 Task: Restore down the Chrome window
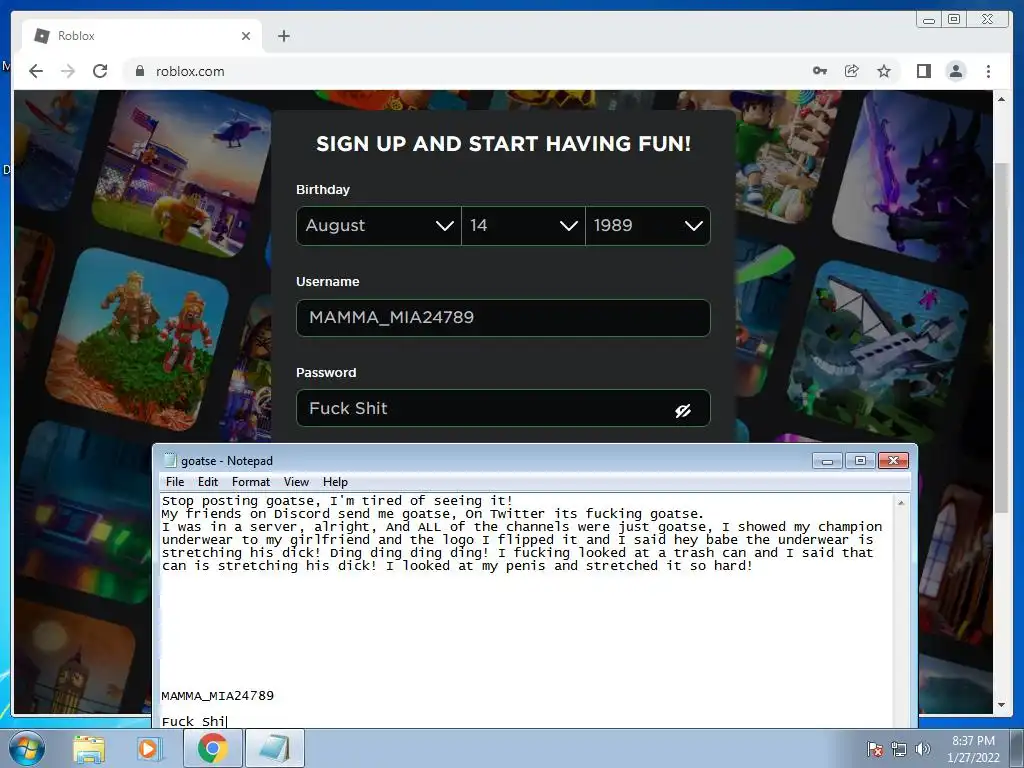pyautogui.click(x=954, y=20)
